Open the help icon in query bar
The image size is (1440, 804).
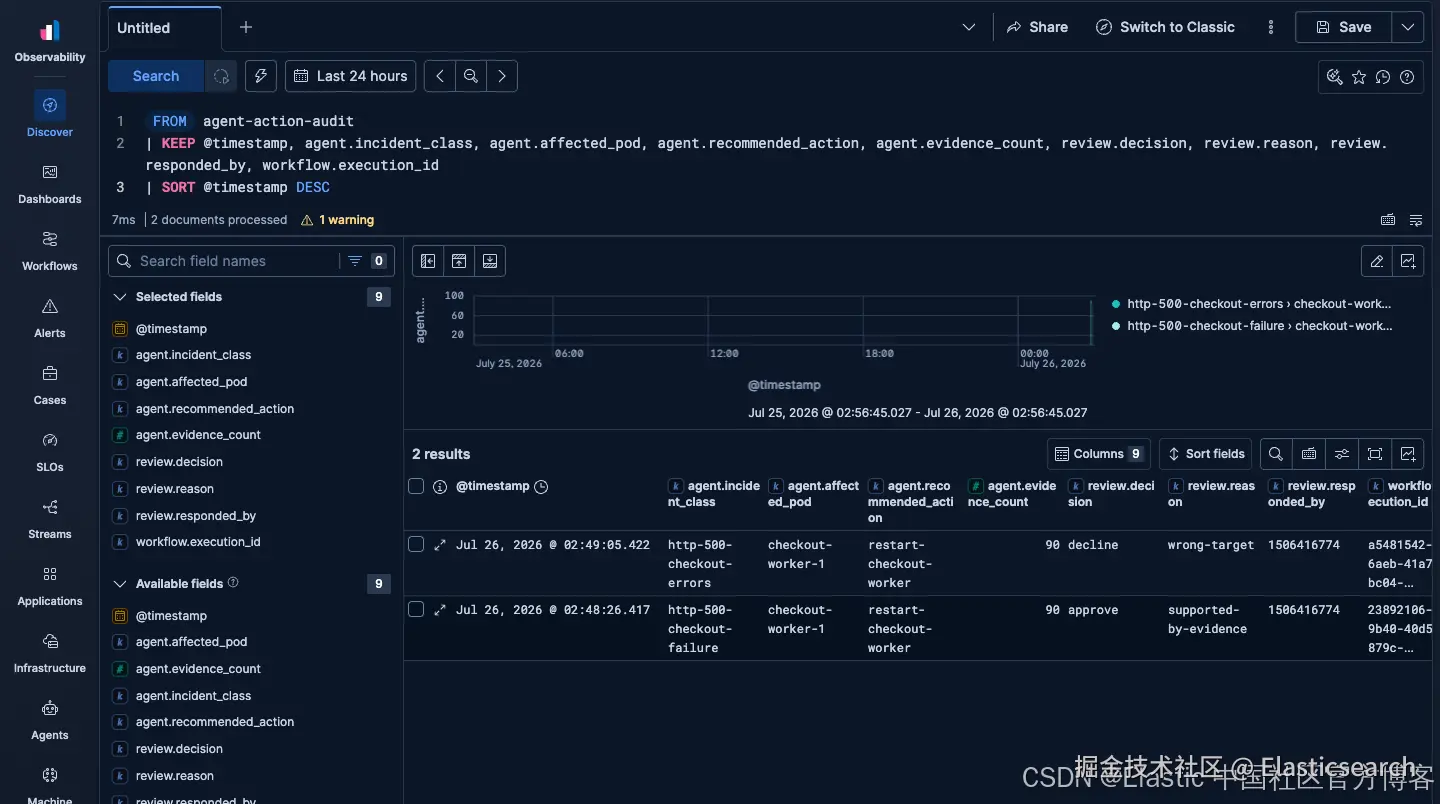click(1407, 77)
